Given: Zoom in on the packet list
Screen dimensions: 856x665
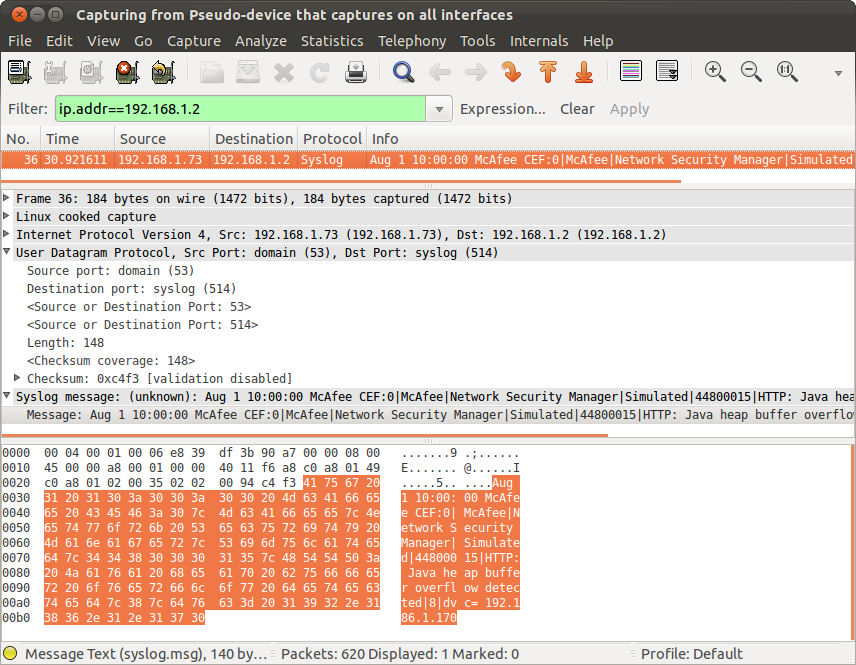Looking at the screenshot, I should click(715, 71).
